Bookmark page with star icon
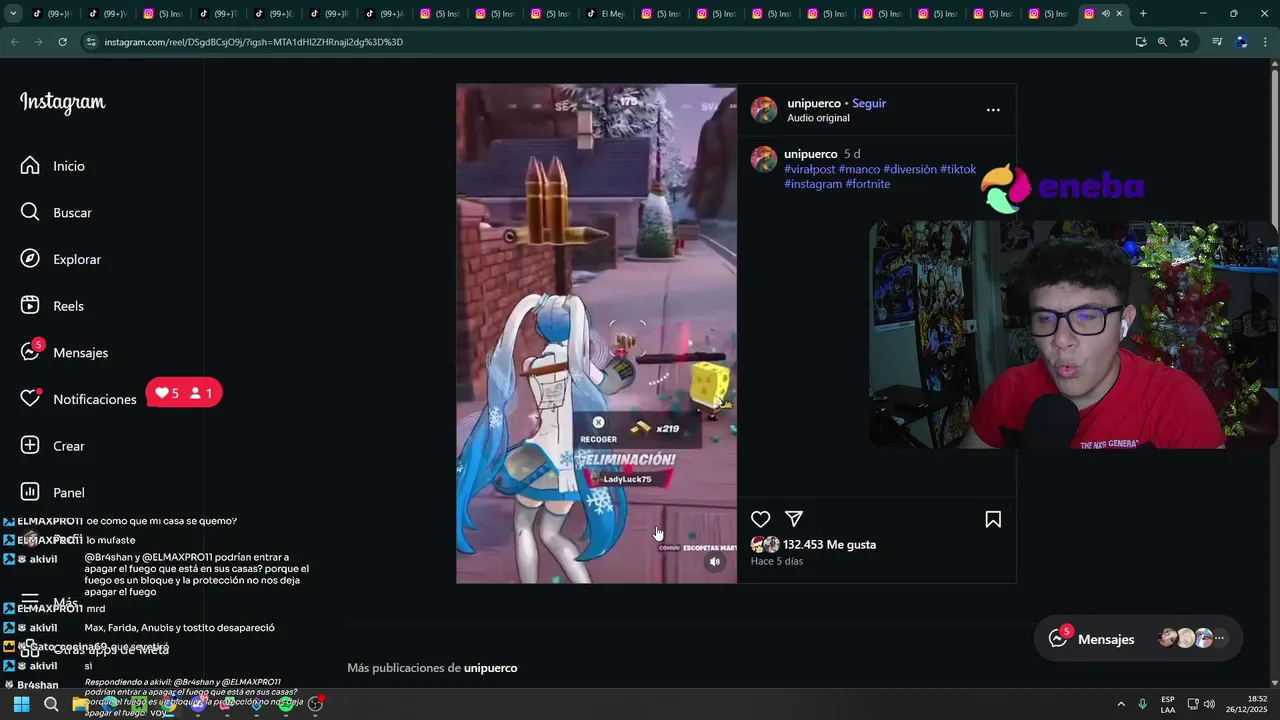 pos(1184,42)
